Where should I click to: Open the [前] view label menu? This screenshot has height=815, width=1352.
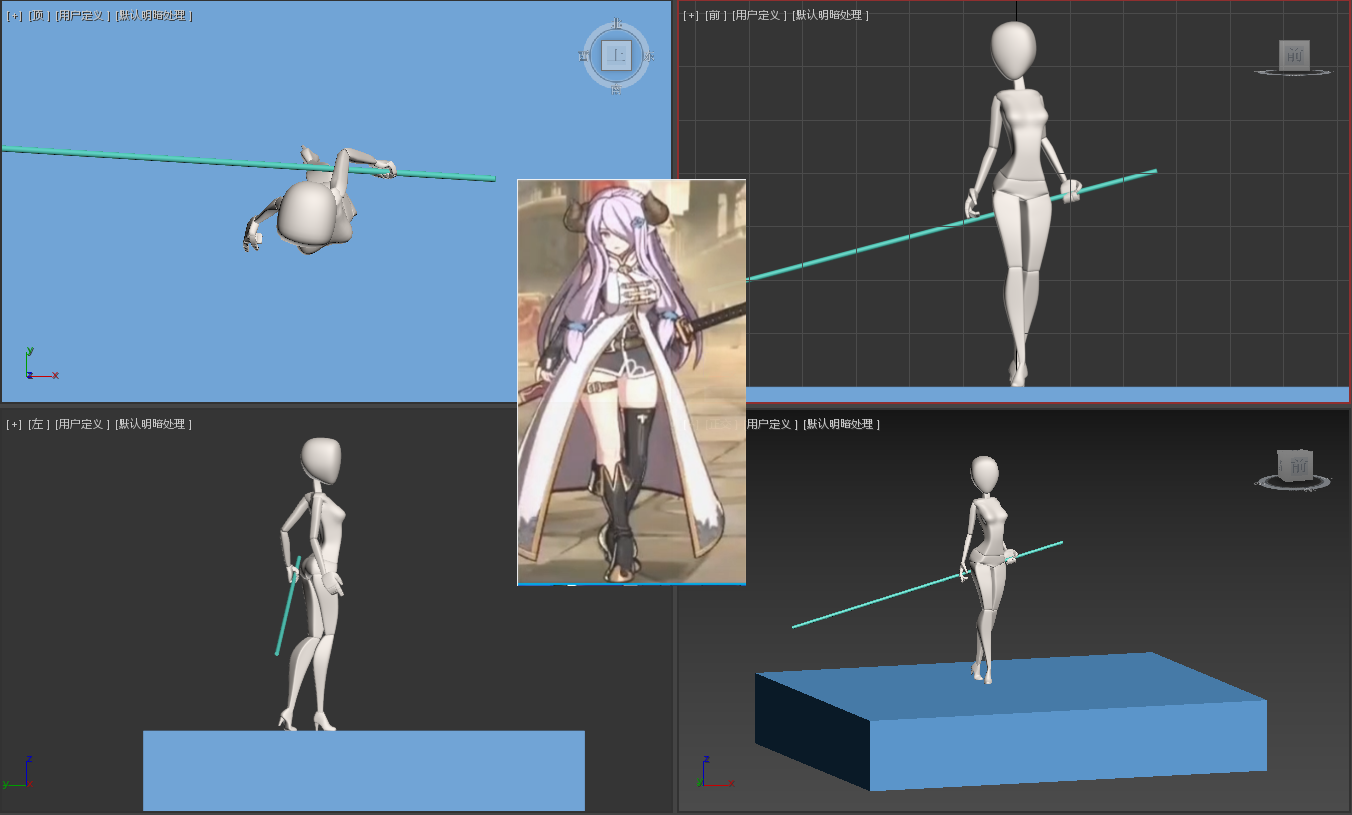(x=715, y=15)
